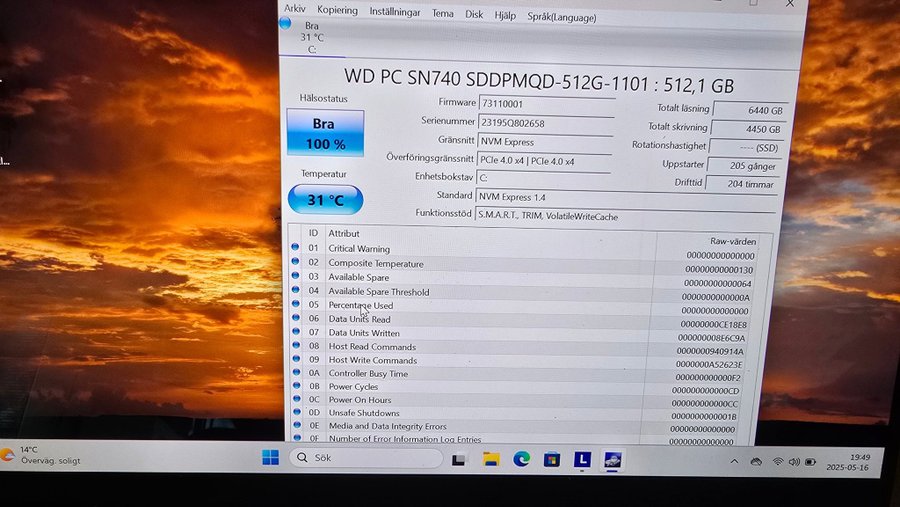The image size is (900, 507).
Task: Click the Firmware field 73110001
Action: click(546, 105)
